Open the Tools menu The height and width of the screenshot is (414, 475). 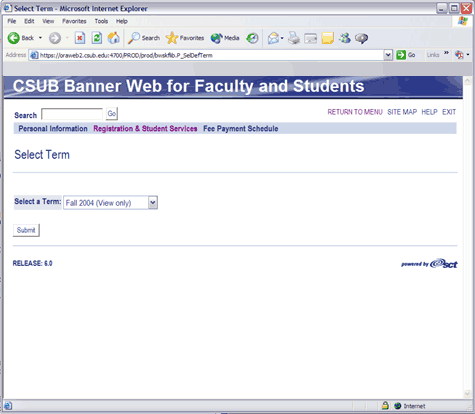pos(101,21)
